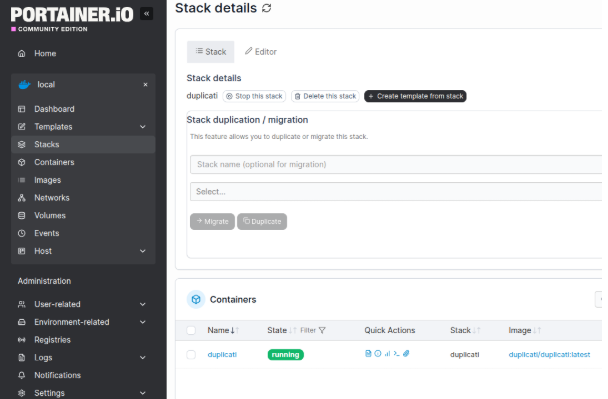Select all containers with the header checkbox

coord(191,330)
